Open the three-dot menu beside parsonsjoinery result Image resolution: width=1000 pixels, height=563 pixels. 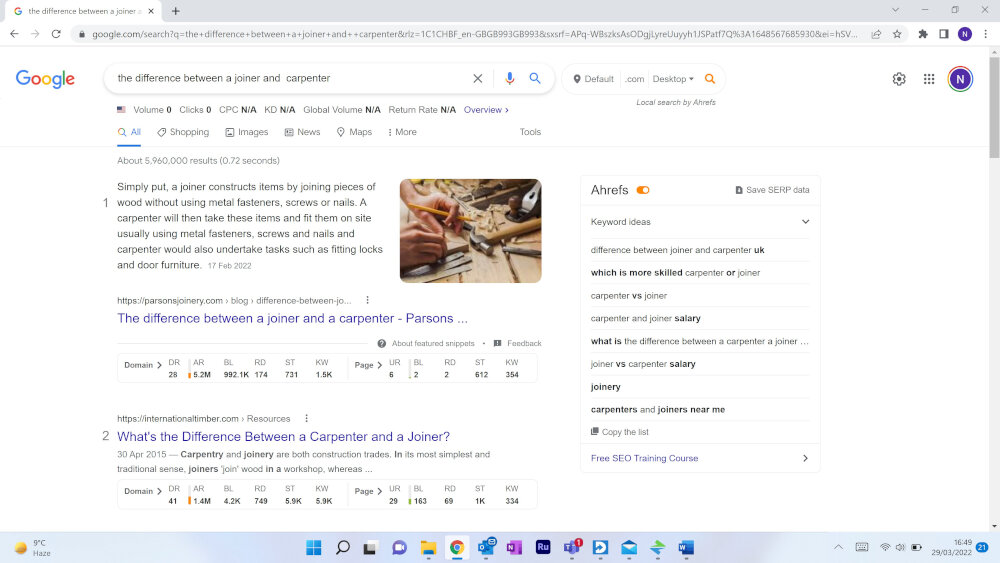367,300
